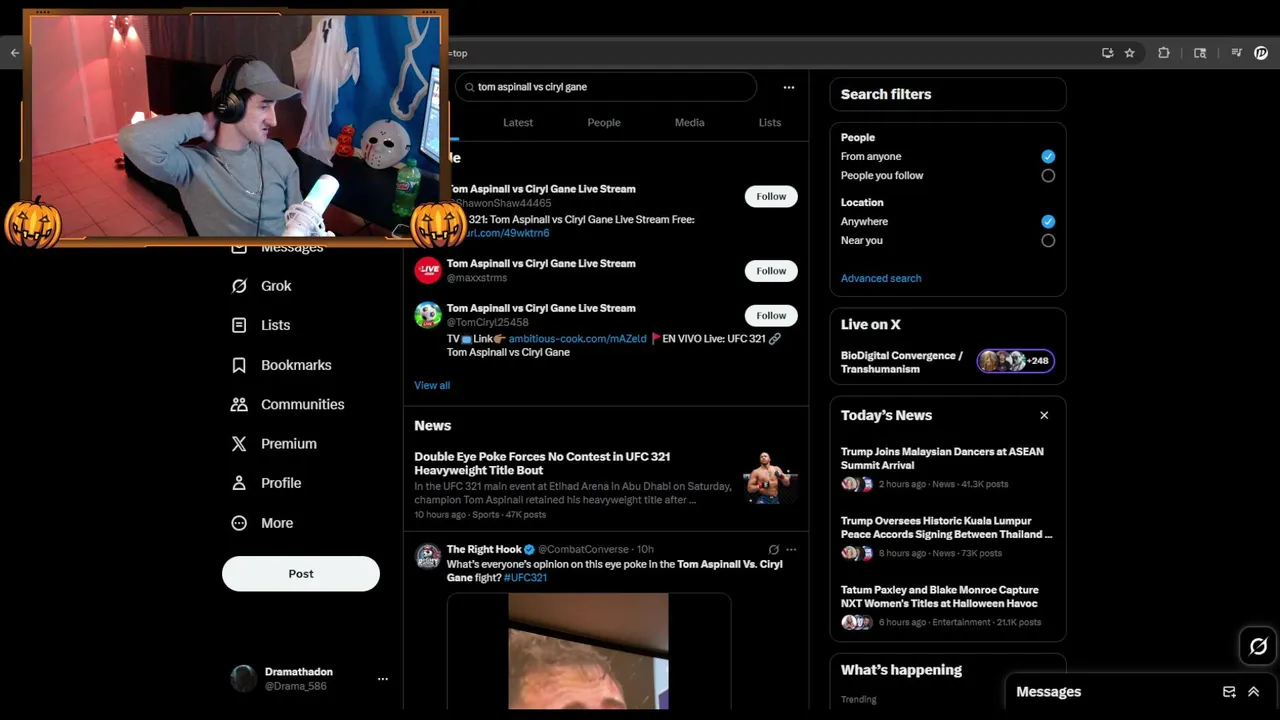
Task: Click the browser back arrow
Action: coord(14,53)
